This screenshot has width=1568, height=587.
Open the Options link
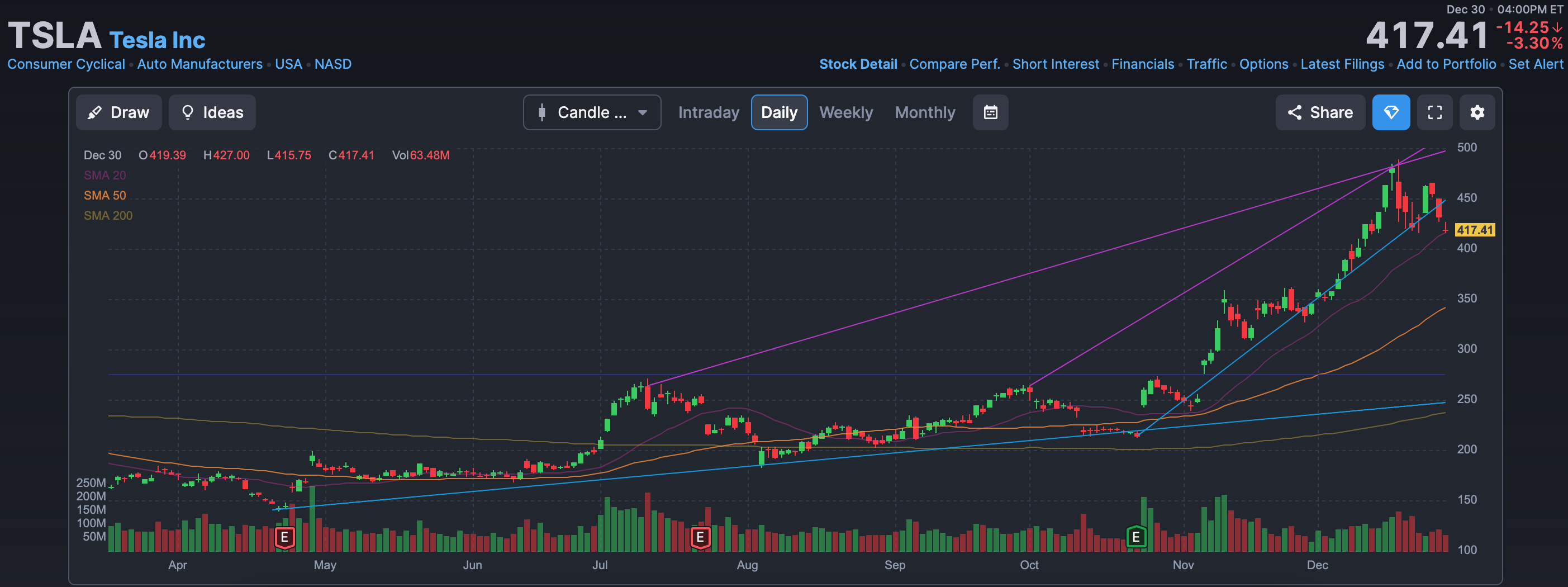point(1263,64)
